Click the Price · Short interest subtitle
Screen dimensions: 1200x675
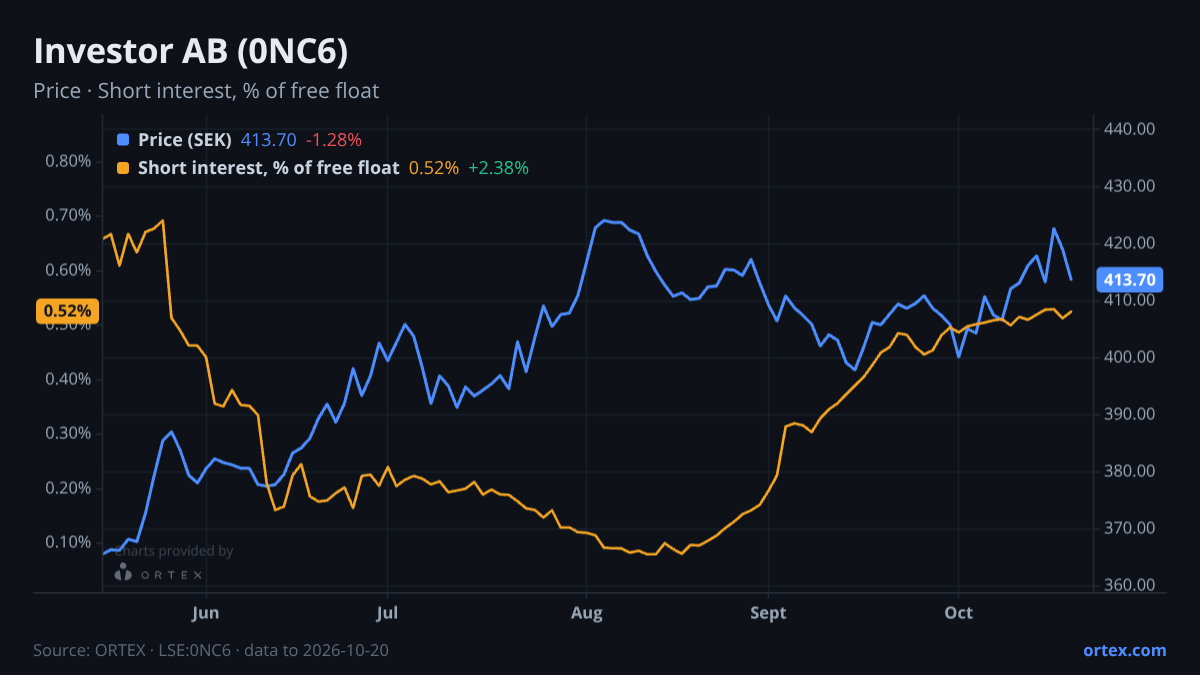tap(206, 91)
